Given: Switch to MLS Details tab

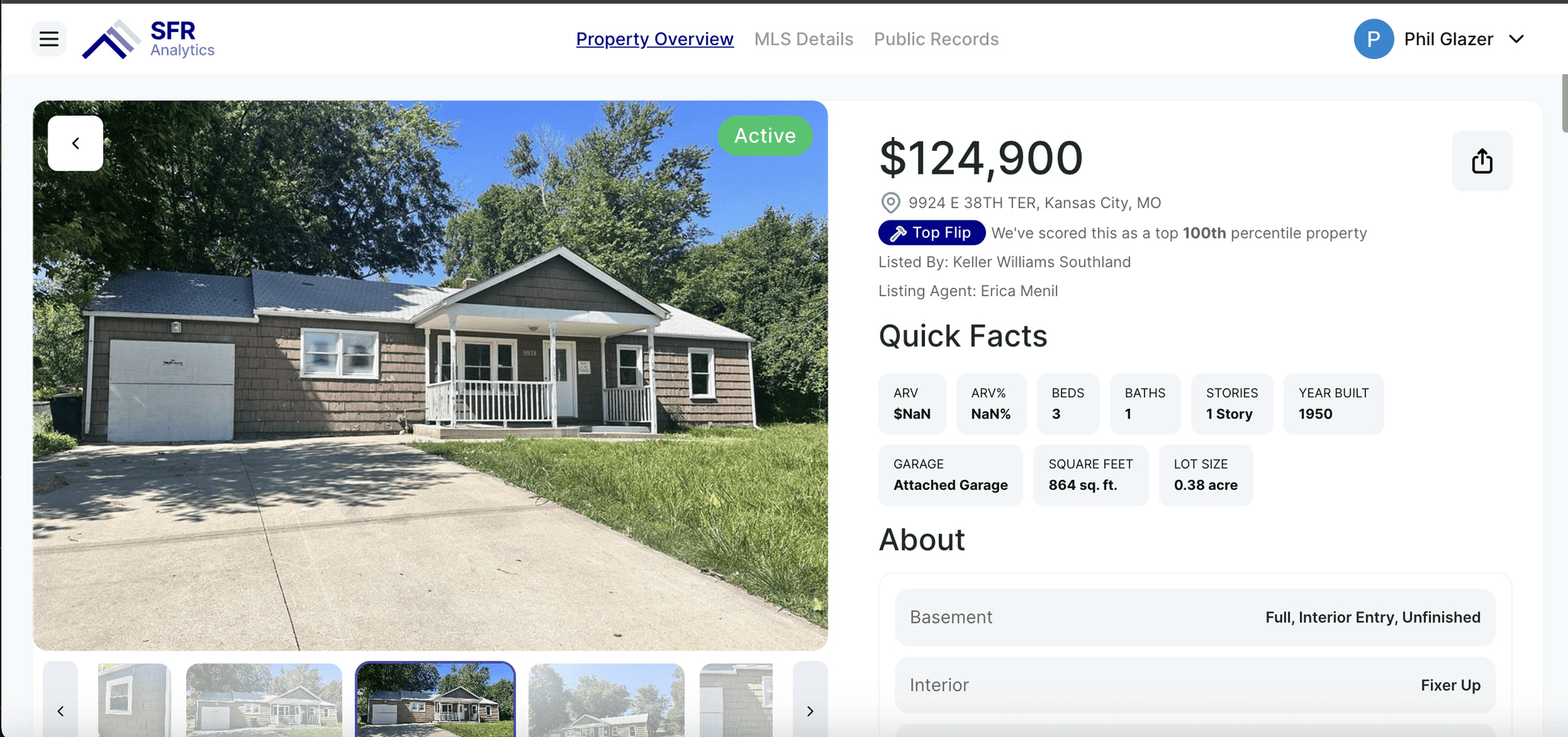Looking at the screenshot, I should click(x=803, y=39).
